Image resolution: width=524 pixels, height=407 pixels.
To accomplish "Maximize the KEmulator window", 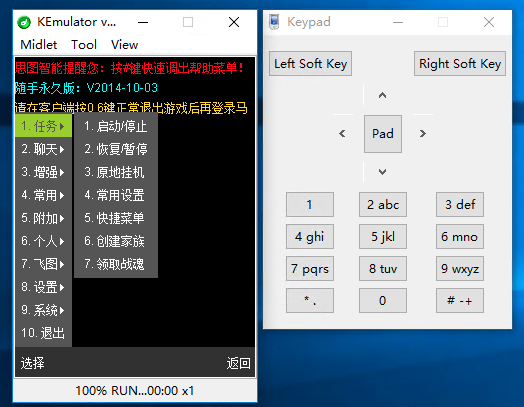I will [188, 22].
